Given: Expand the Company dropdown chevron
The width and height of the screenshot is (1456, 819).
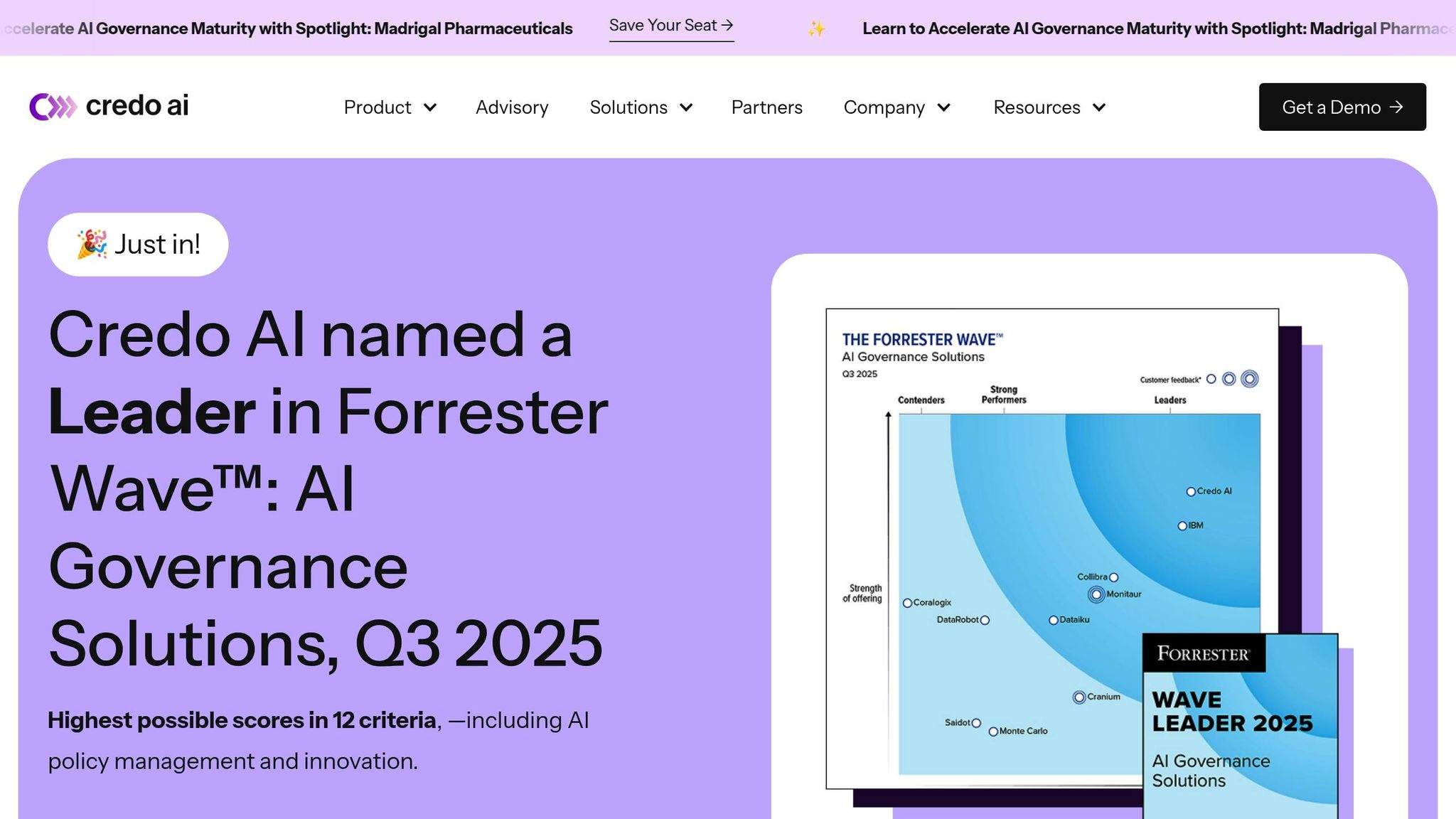Looking at the screenshot, I should coord(944,107).
